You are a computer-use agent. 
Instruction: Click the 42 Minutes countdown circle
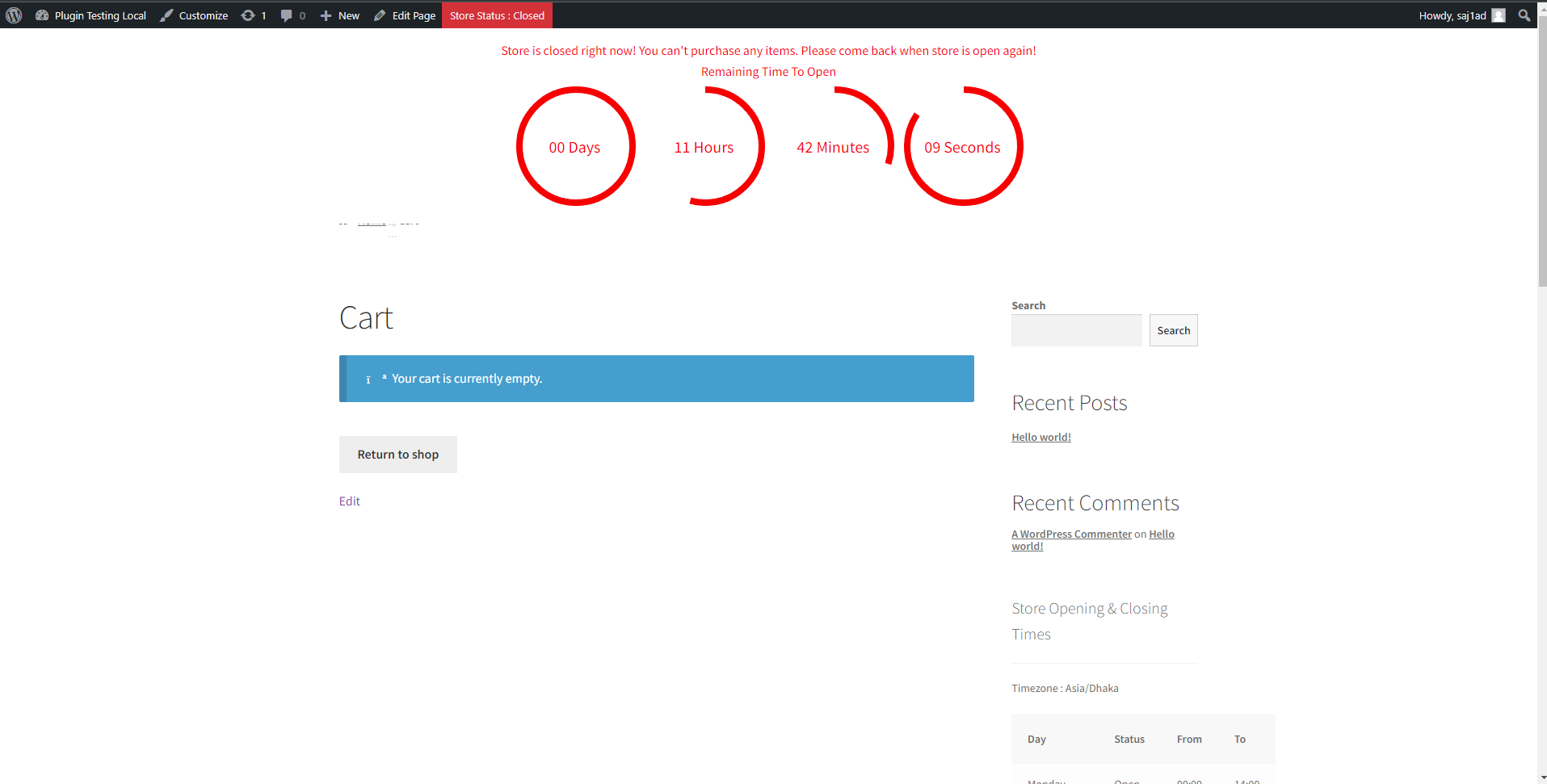point(834,146)
